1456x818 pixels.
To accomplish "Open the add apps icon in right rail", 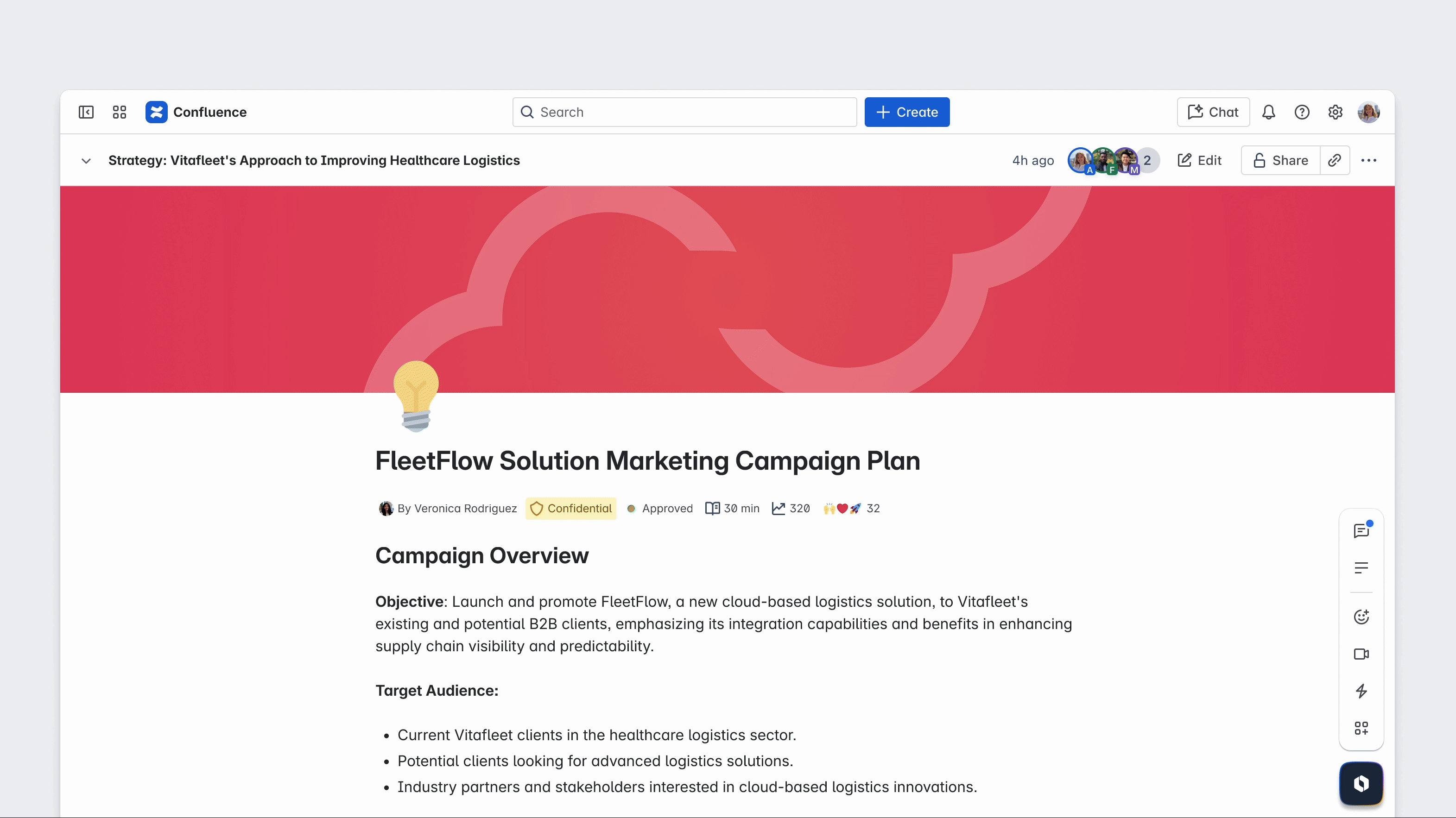I will (1361, 728).
